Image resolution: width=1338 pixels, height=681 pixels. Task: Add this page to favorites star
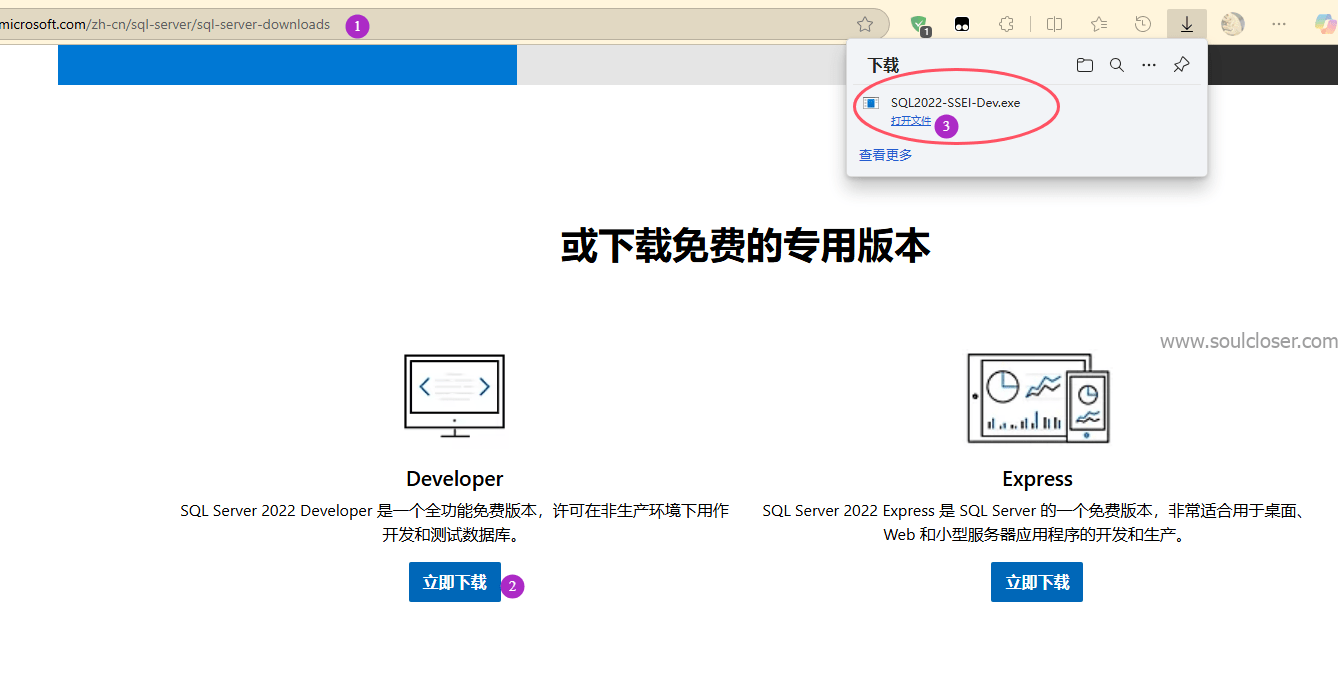(865, 24)
